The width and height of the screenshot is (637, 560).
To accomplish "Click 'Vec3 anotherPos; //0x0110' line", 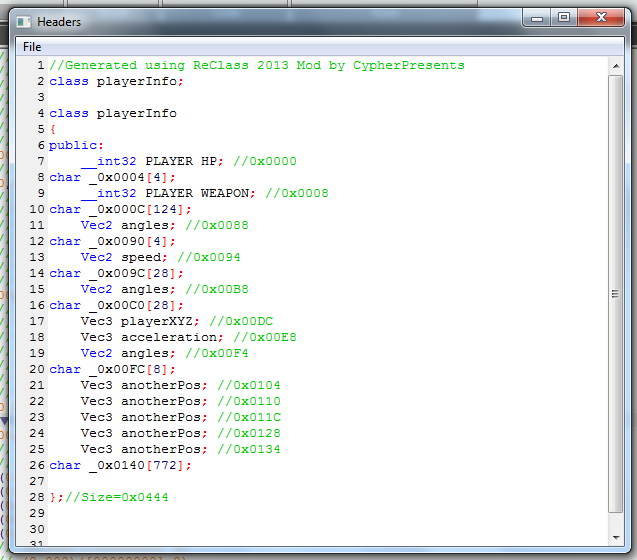I will tap(180, 401).
